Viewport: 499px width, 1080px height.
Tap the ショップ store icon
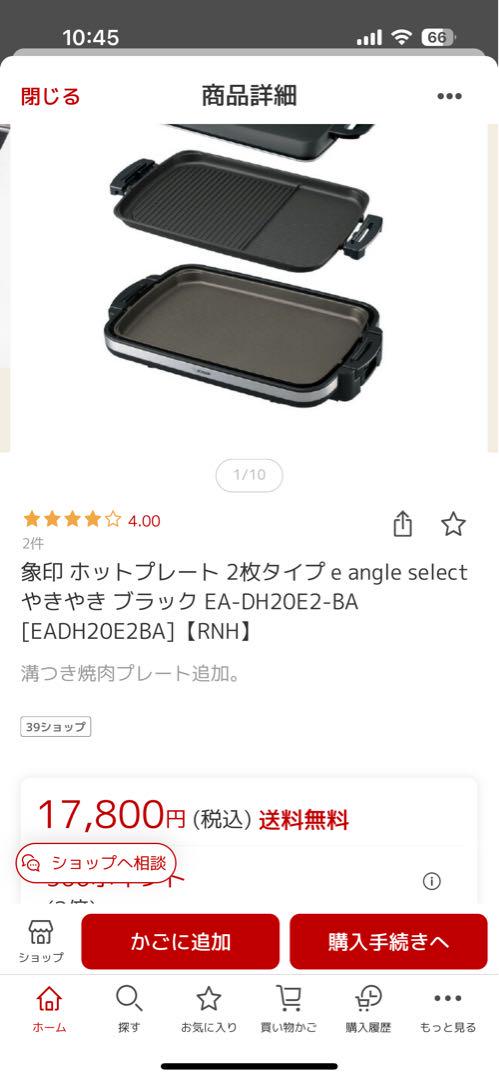[x=41, y=941]
